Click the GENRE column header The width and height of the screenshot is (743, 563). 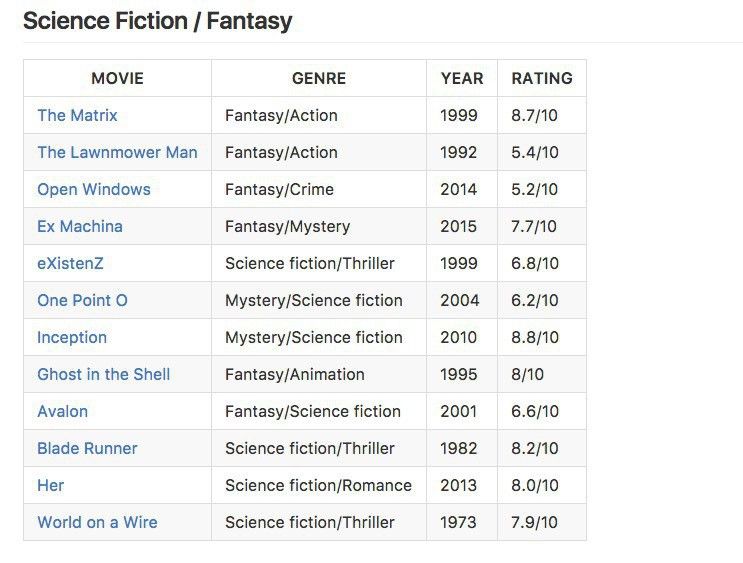click(x=319, y=78)
